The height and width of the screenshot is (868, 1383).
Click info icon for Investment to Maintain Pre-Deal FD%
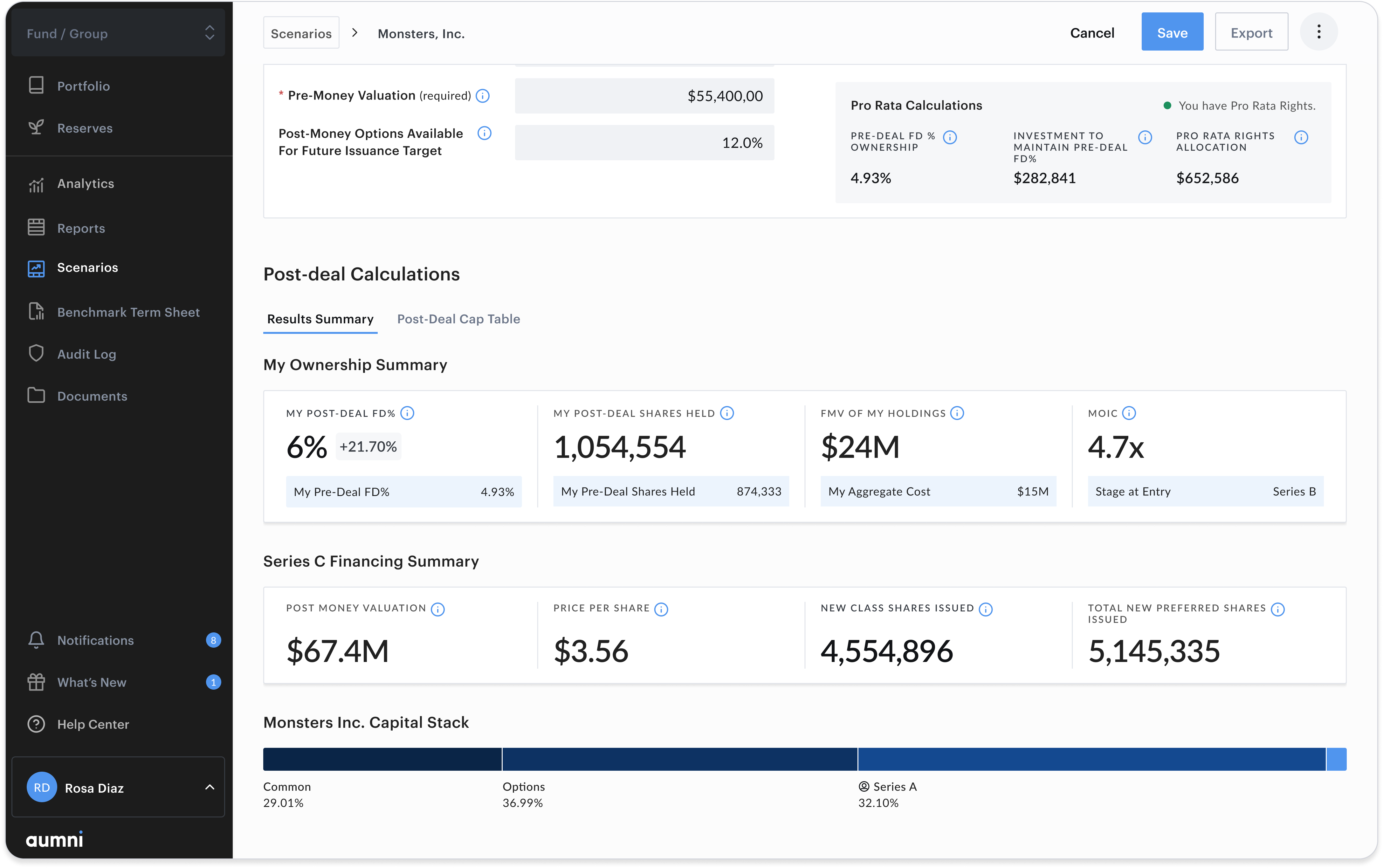pos(1145,137)
